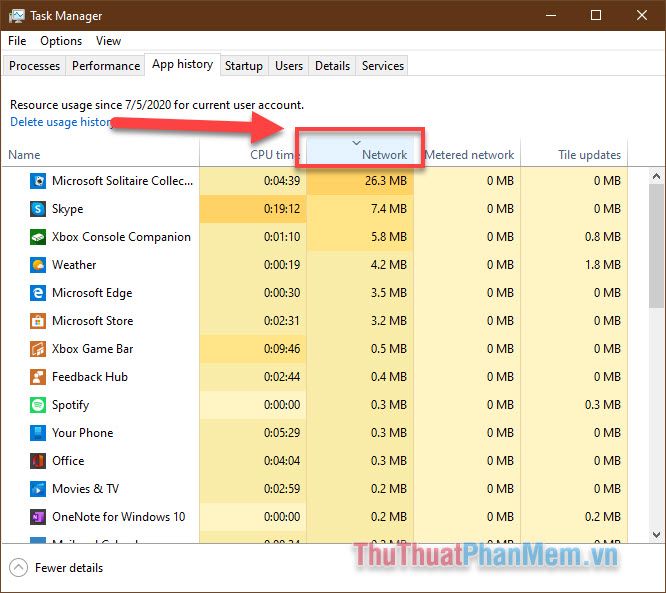Click the Movies & TV icon
Screen dimensions: 666x593
[x=38, y=489]
